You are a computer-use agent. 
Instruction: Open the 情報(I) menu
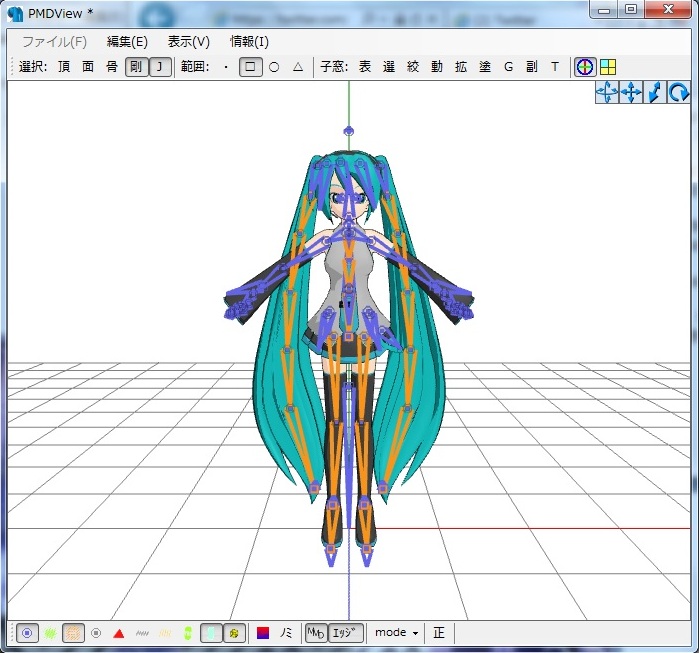click(x=249, y=42)
